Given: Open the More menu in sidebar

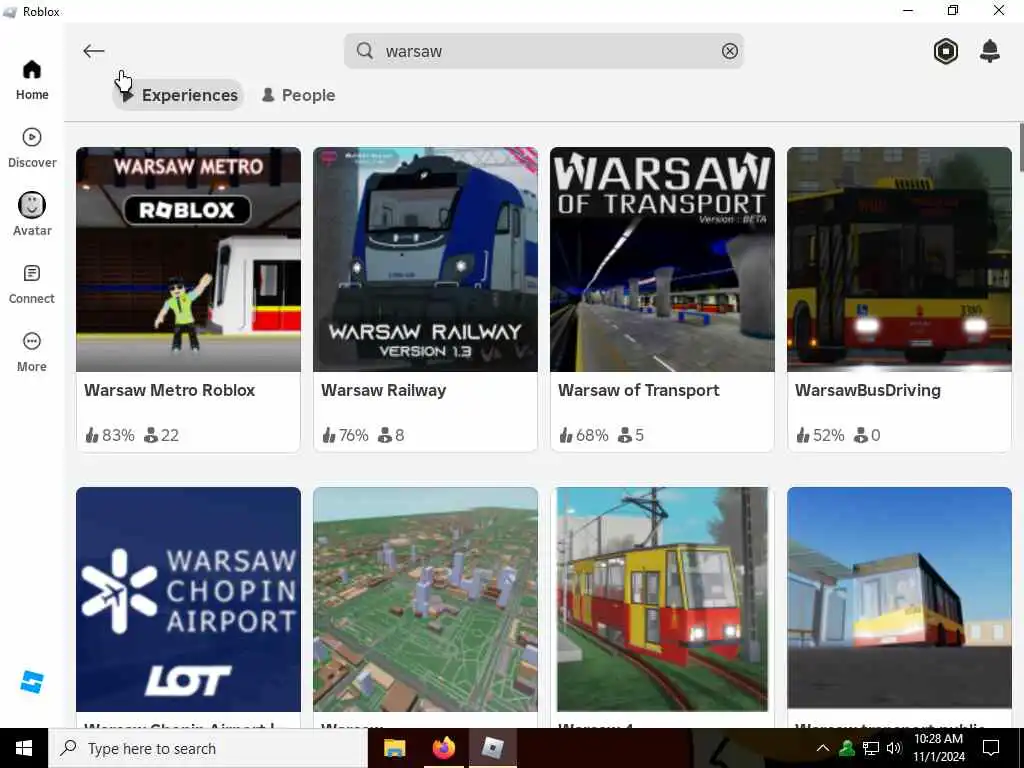Looking at the screenshot, I should tap(31, 352).
